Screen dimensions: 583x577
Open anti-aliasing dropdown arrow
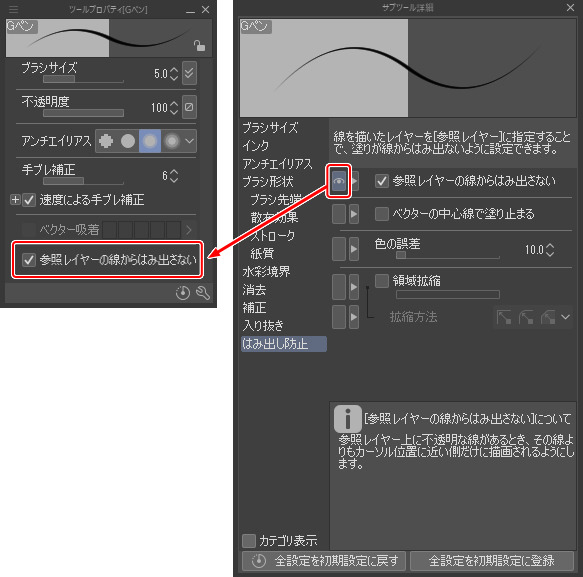tap(190, 141)
